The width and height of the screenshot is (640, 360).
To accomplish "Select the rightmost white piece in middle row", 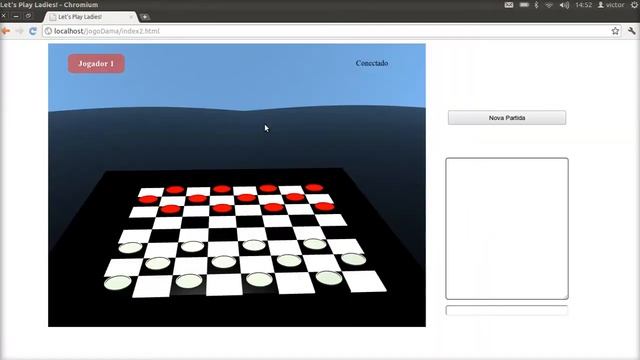I will coord(354,259).
